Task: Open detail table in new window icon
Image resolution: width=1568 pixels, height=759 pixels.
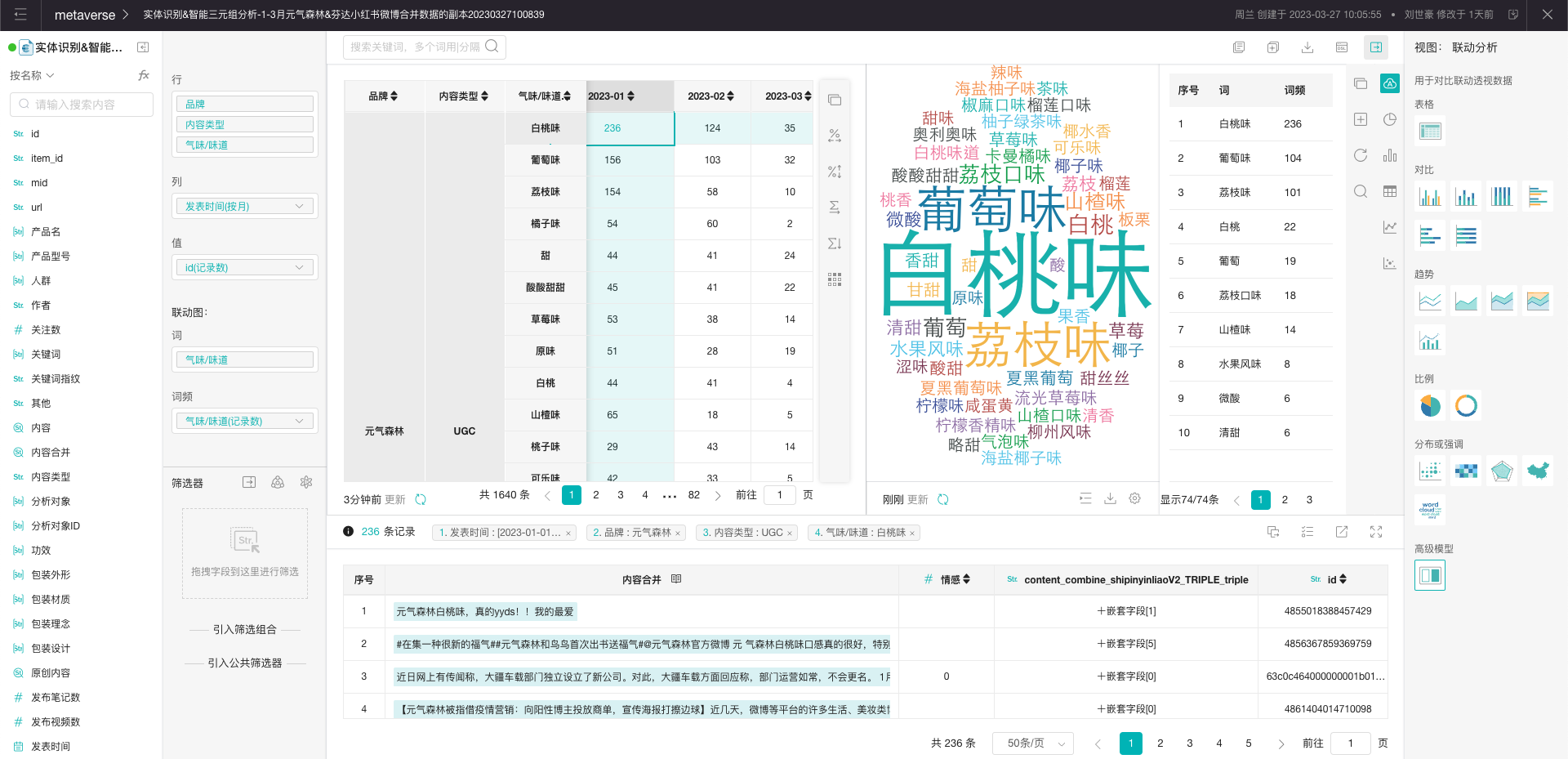Action: click(x=1342, y=532)
